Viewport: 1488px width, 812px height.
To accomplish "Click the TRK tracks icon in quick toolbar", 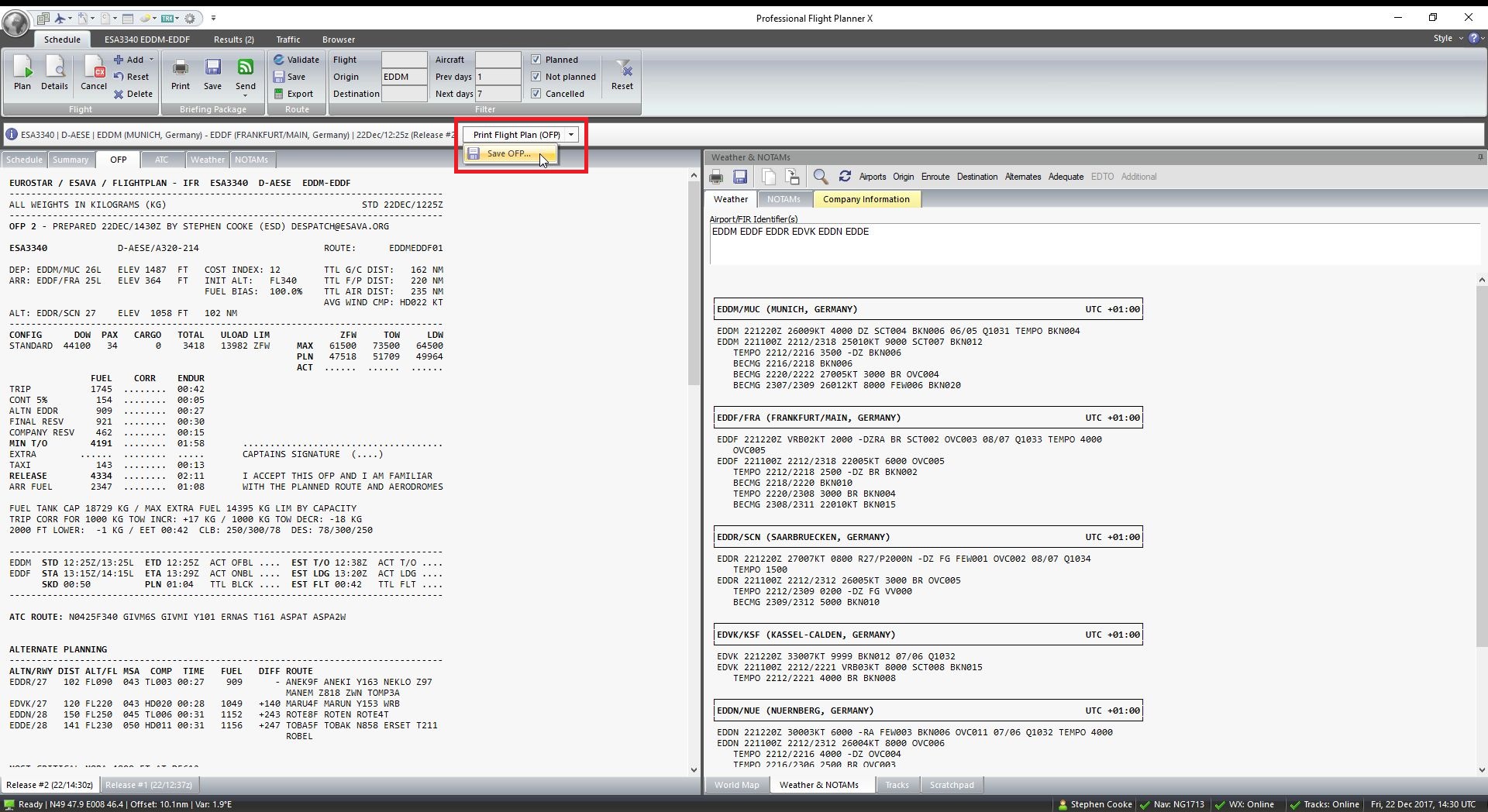I will pos(167,19).
